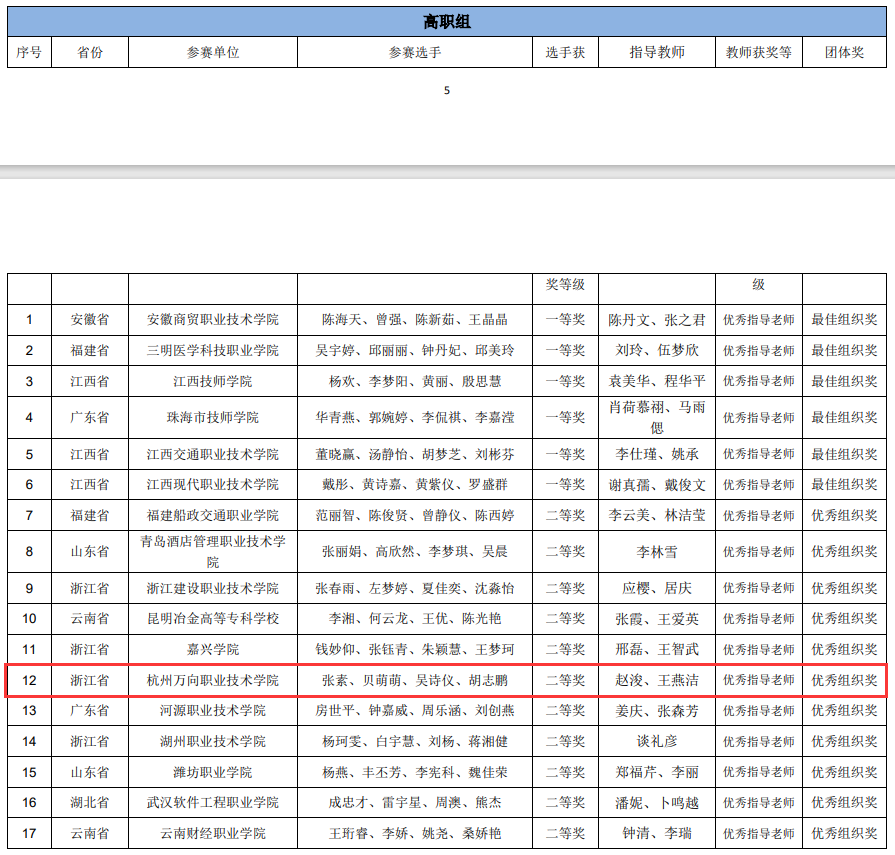Click the 三明医学科技职业学院 cell
Viewport: 895px width, 855px height.
(213, 351)
